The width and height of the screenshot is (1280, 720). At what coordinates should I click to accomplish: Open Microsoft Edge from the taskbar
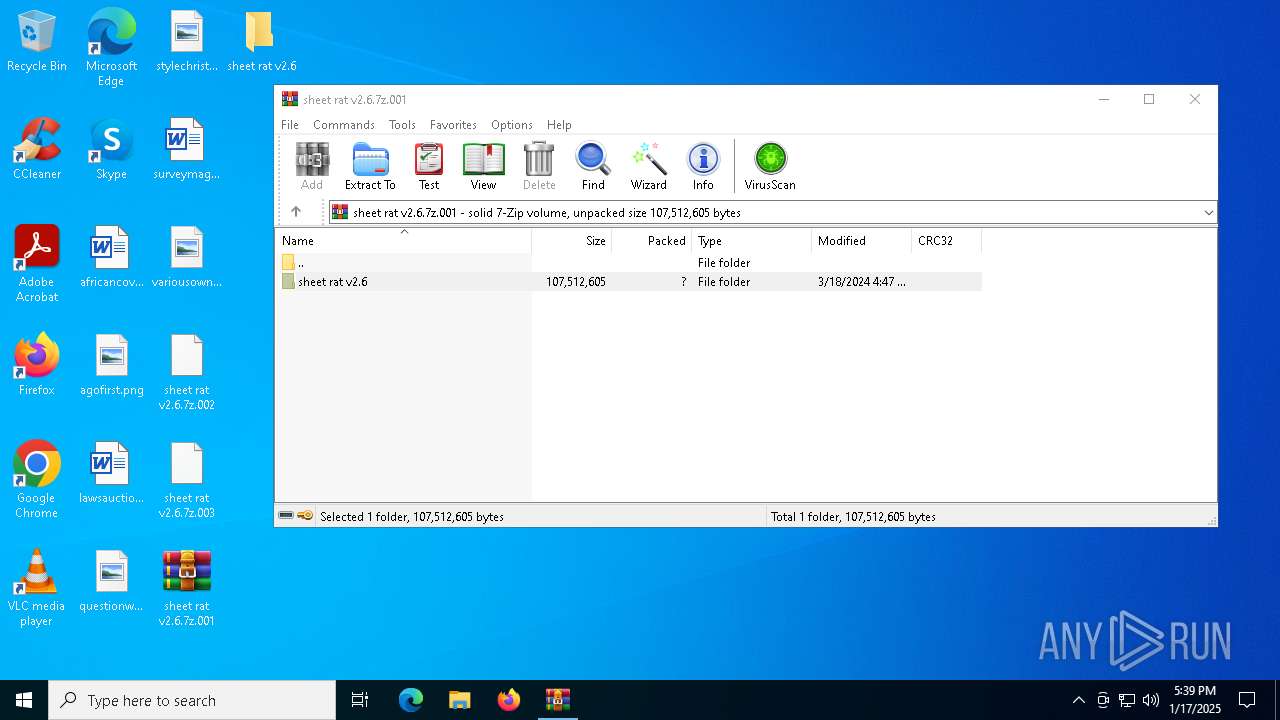point(411,700)
